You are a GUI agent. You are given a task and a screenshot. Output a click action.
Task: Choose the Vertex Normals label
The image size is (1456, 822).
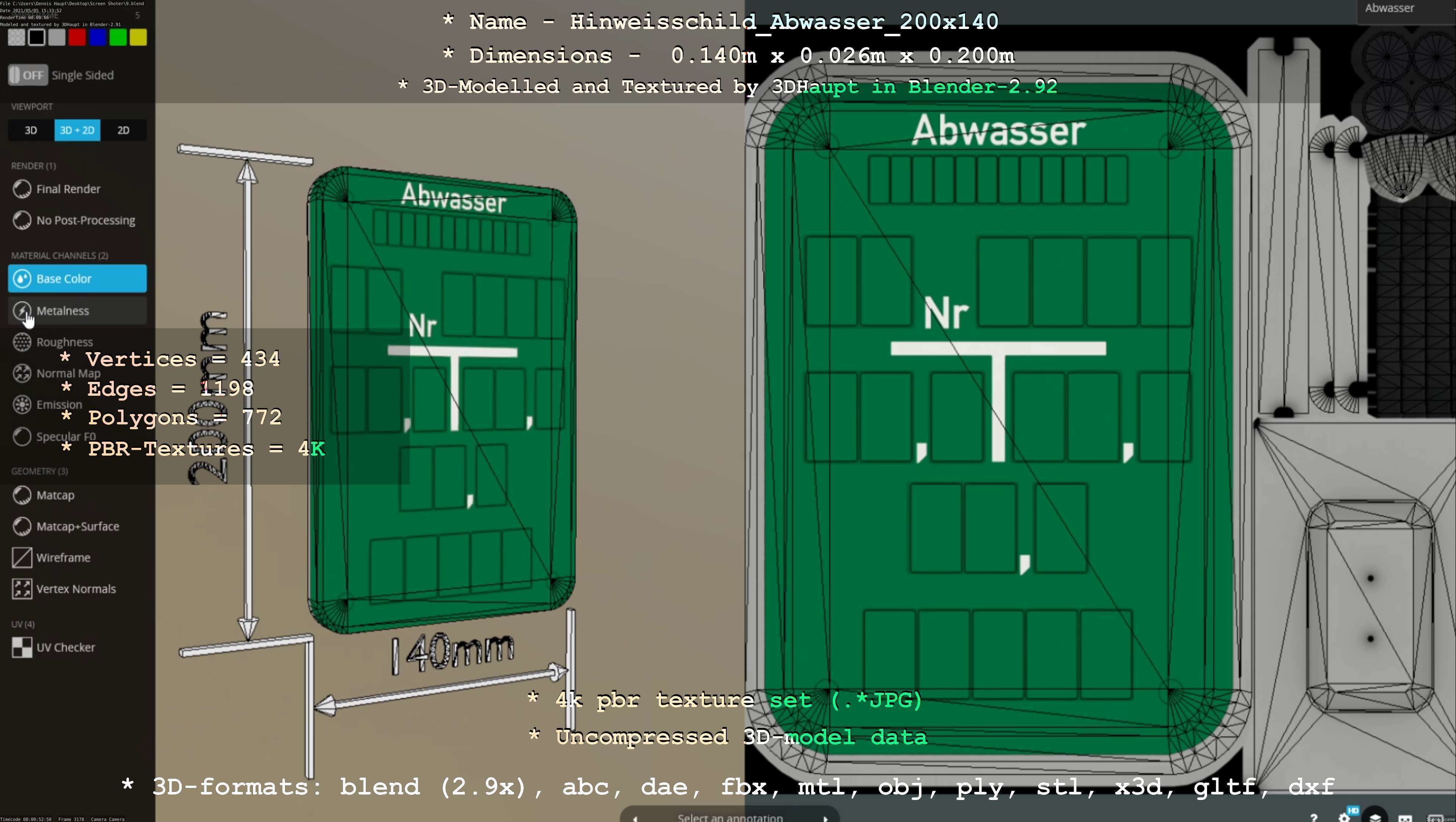[76, 589]
